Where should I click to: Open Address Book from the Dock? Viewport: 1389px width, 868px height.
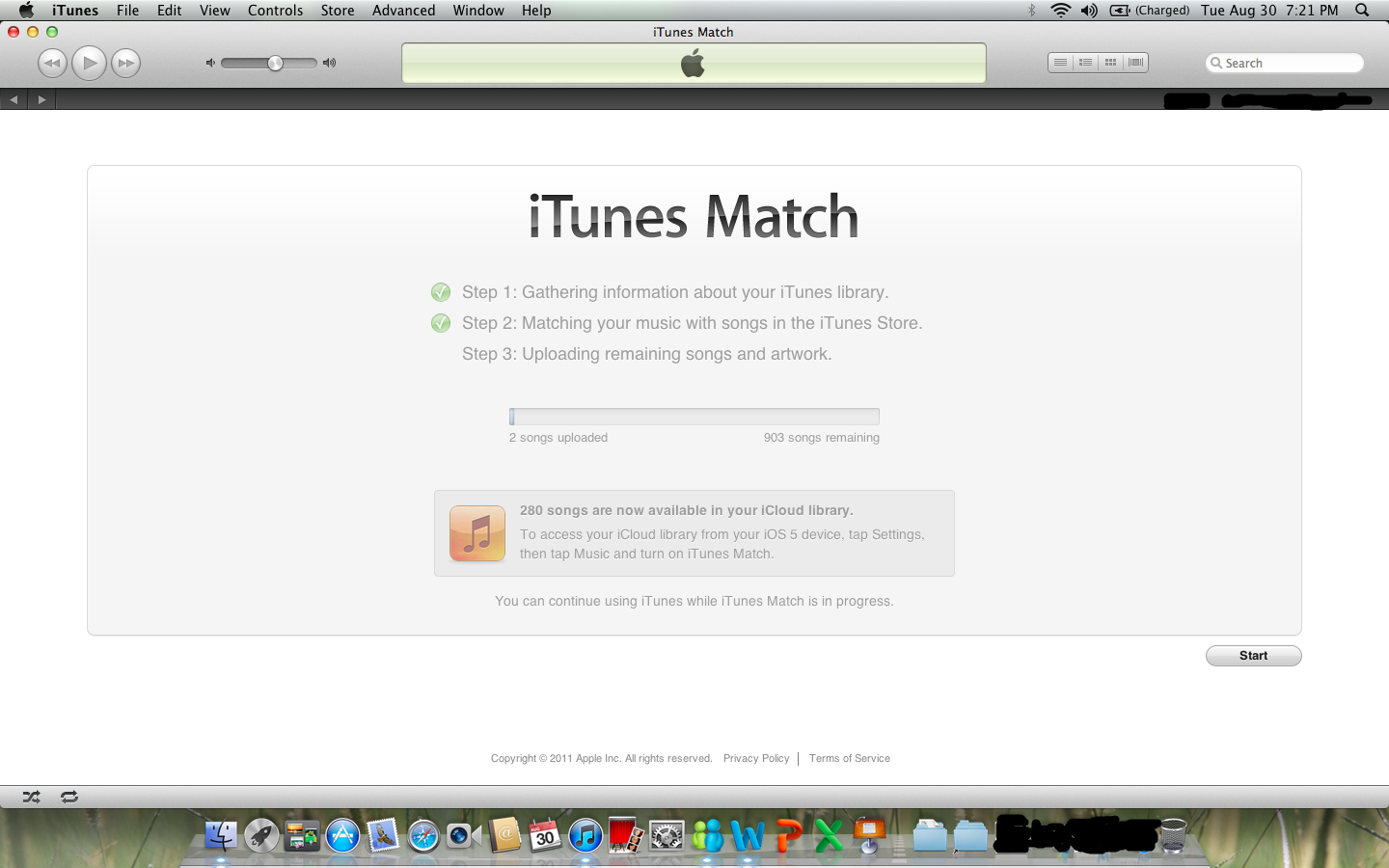(504, 834)
